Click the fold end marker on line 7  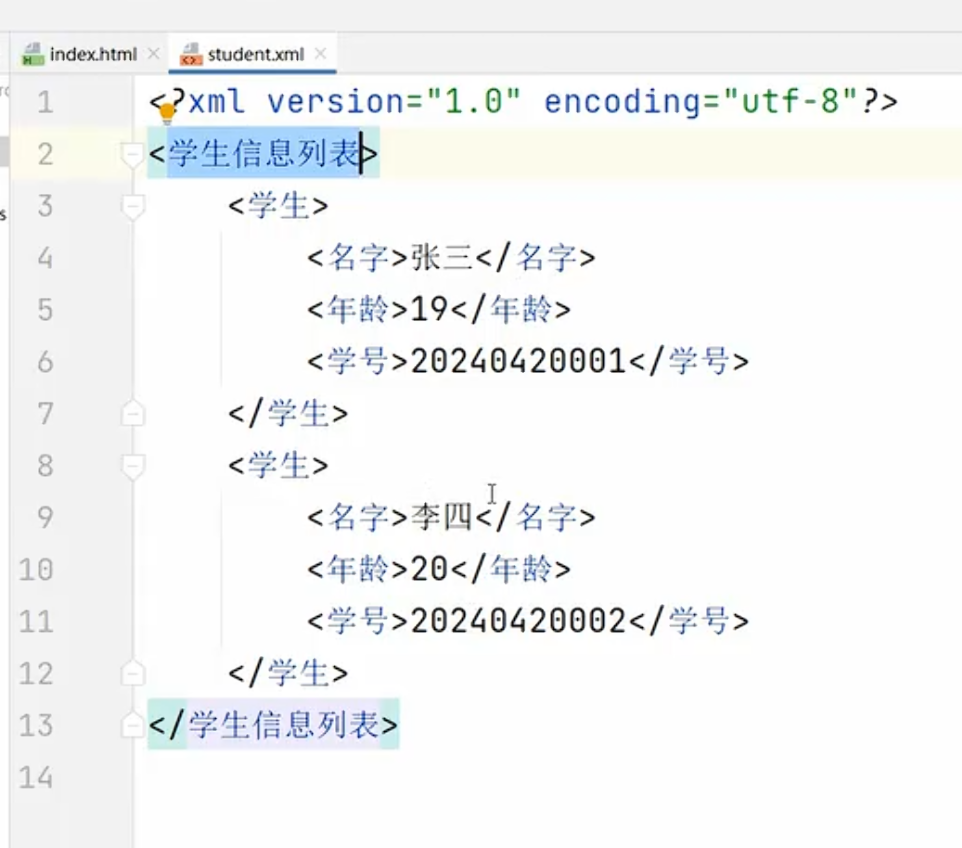(132, 413)
